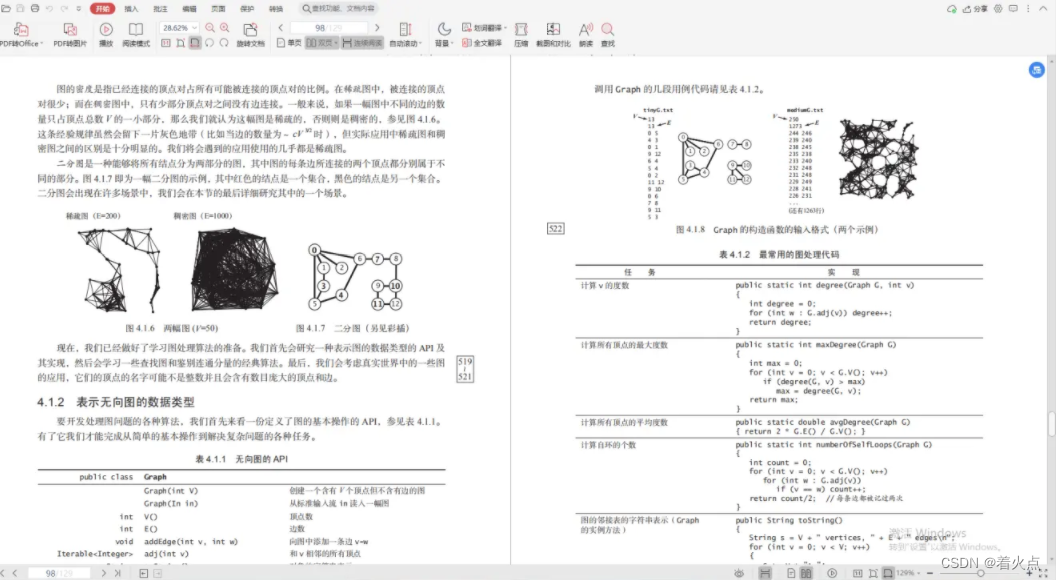Enter 阅读模式 (reading mode)
Image resolution: width=1056 pixels, height=580 pixels.
coord(135,35)
